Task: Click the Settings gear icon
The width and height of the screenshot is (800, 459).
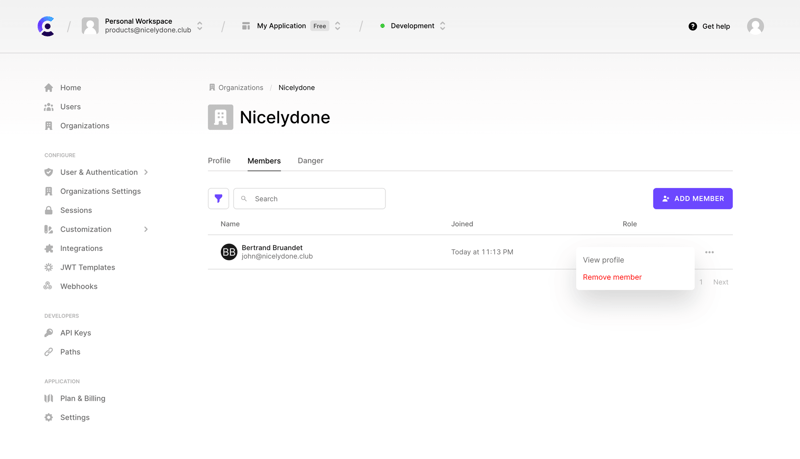Action: [x=48, y=417]
